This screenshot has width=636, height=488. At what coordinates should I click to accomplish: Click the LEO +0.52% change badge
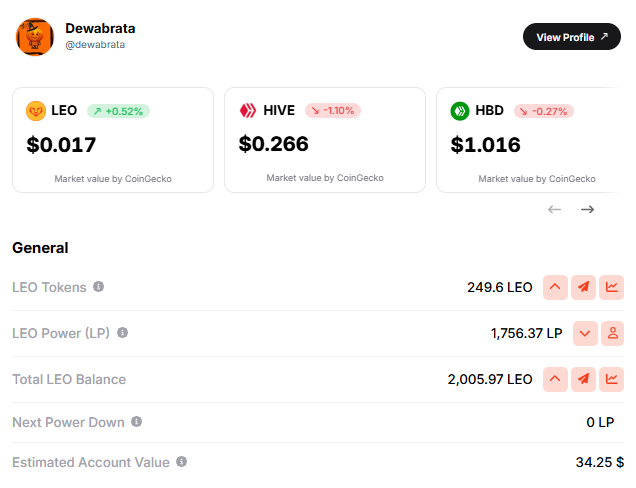118,111
